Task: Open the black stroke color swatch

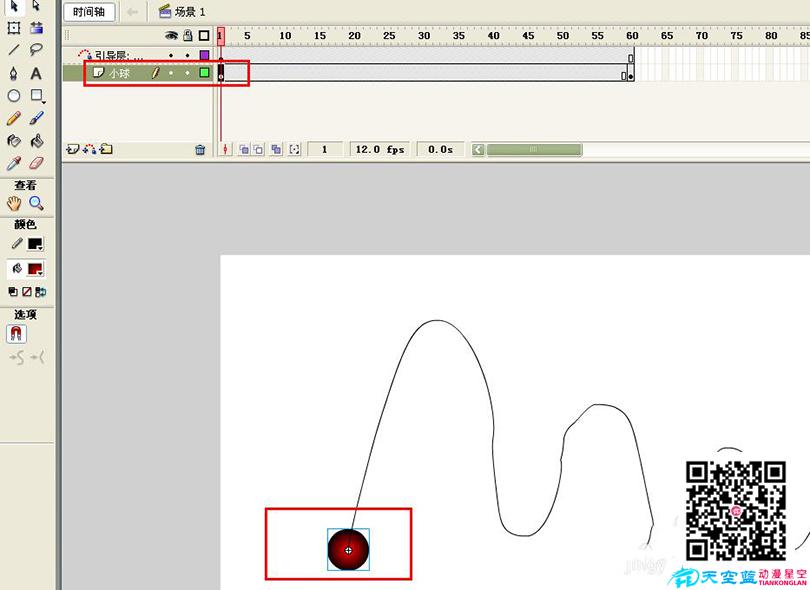Action: (36, 244)
